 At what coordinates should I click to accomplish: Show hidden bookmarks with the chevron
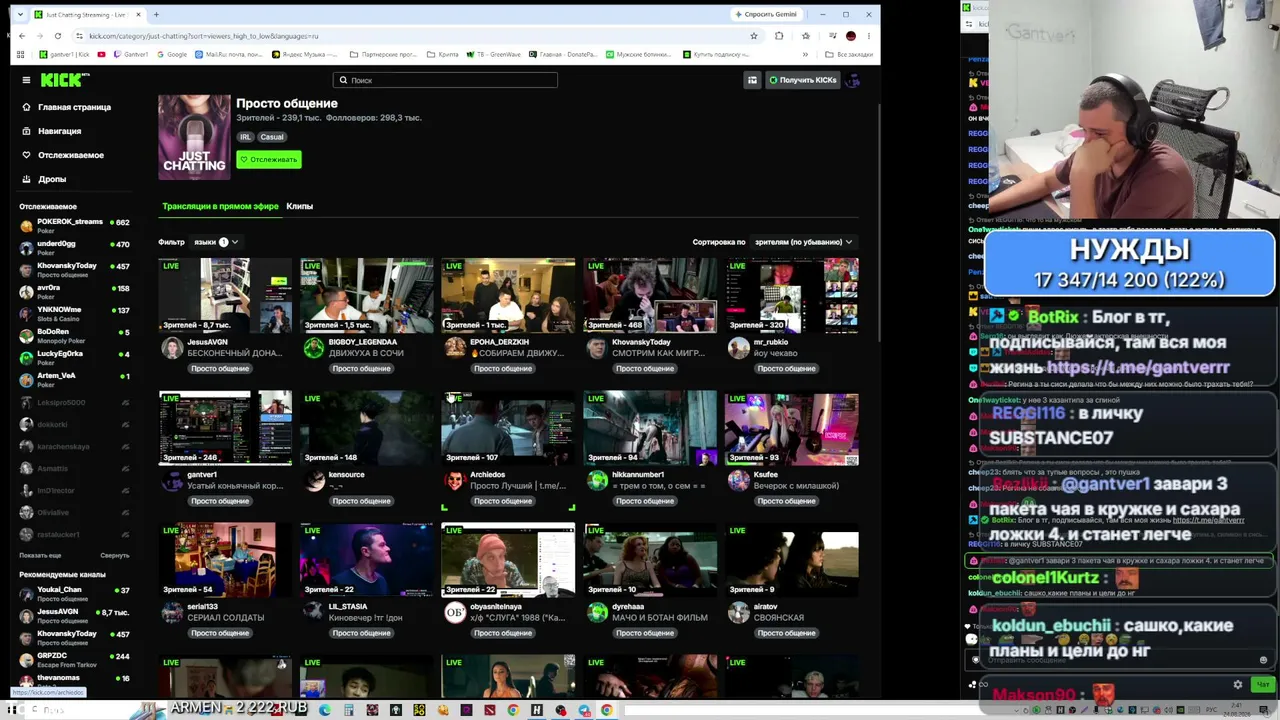pos(805,54)
